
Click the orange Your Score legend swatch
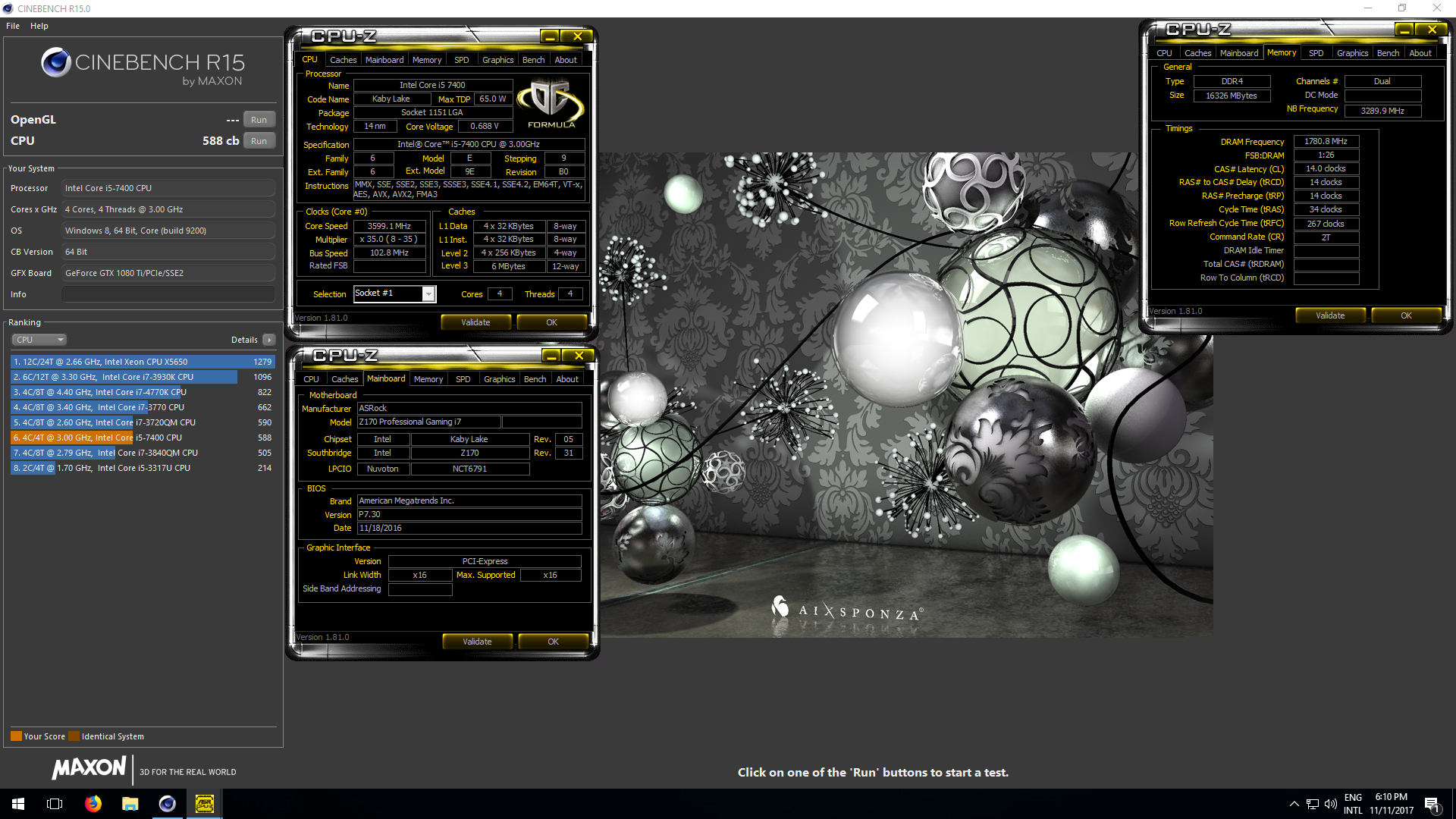point(16,736)
